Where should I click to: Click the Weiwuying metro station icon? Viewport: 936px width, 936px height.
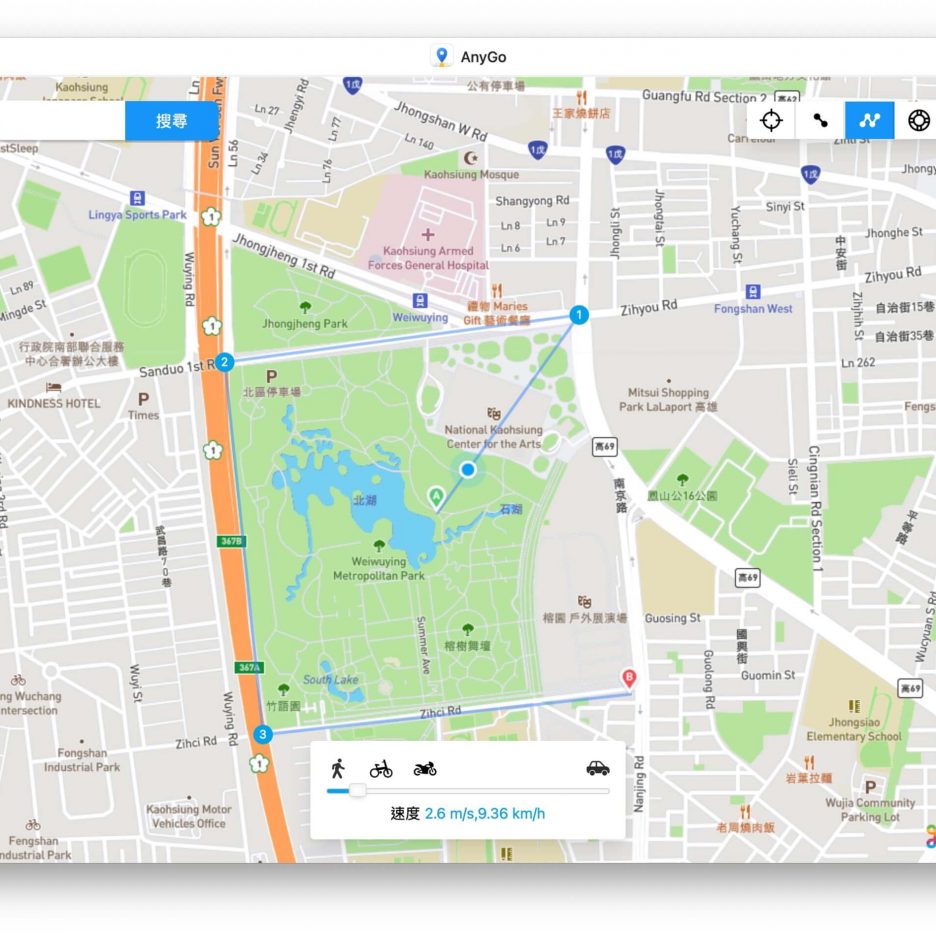(421, 300)
